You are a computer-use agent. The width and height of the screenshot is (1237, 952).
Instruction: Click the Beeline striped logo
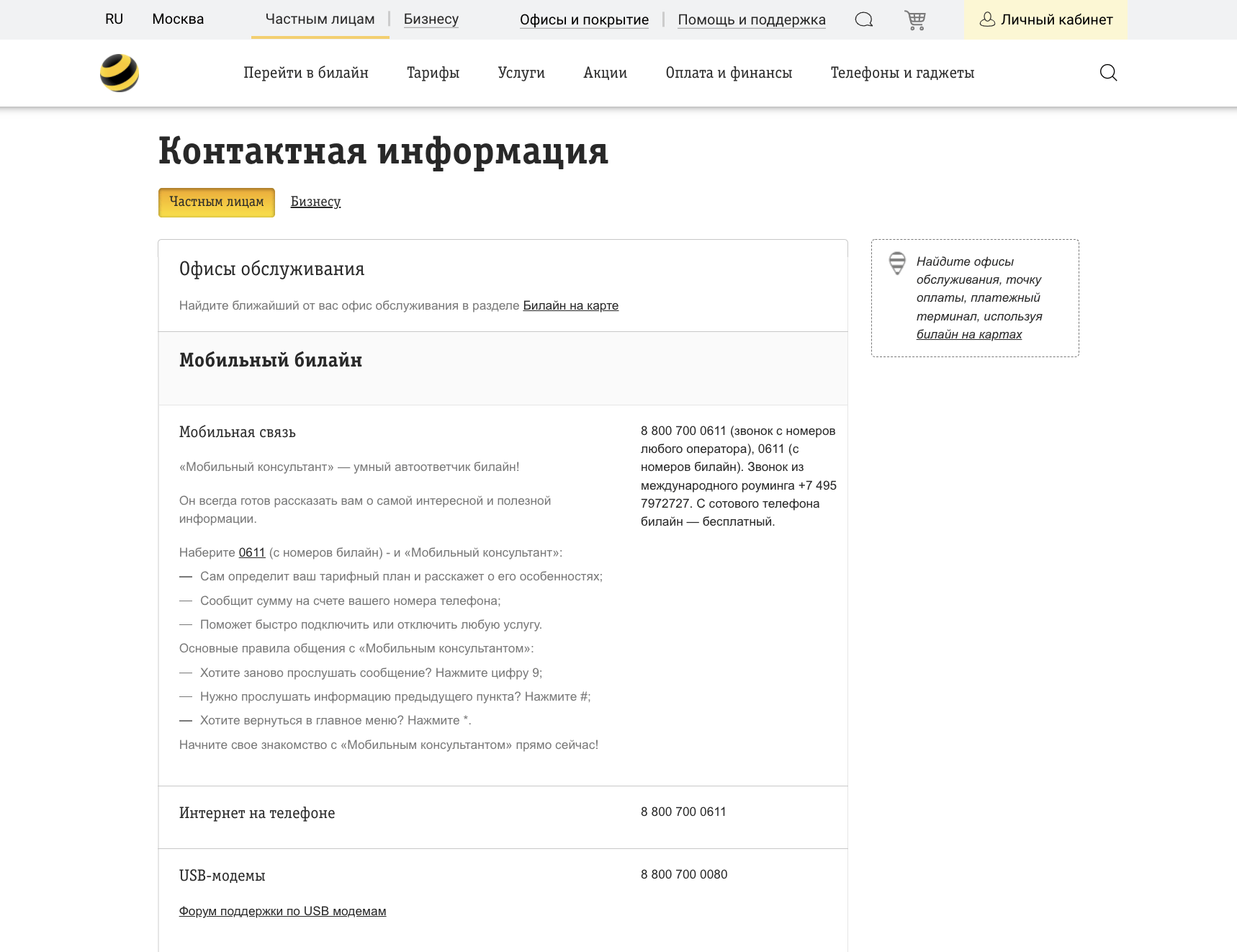coord(120,72)
